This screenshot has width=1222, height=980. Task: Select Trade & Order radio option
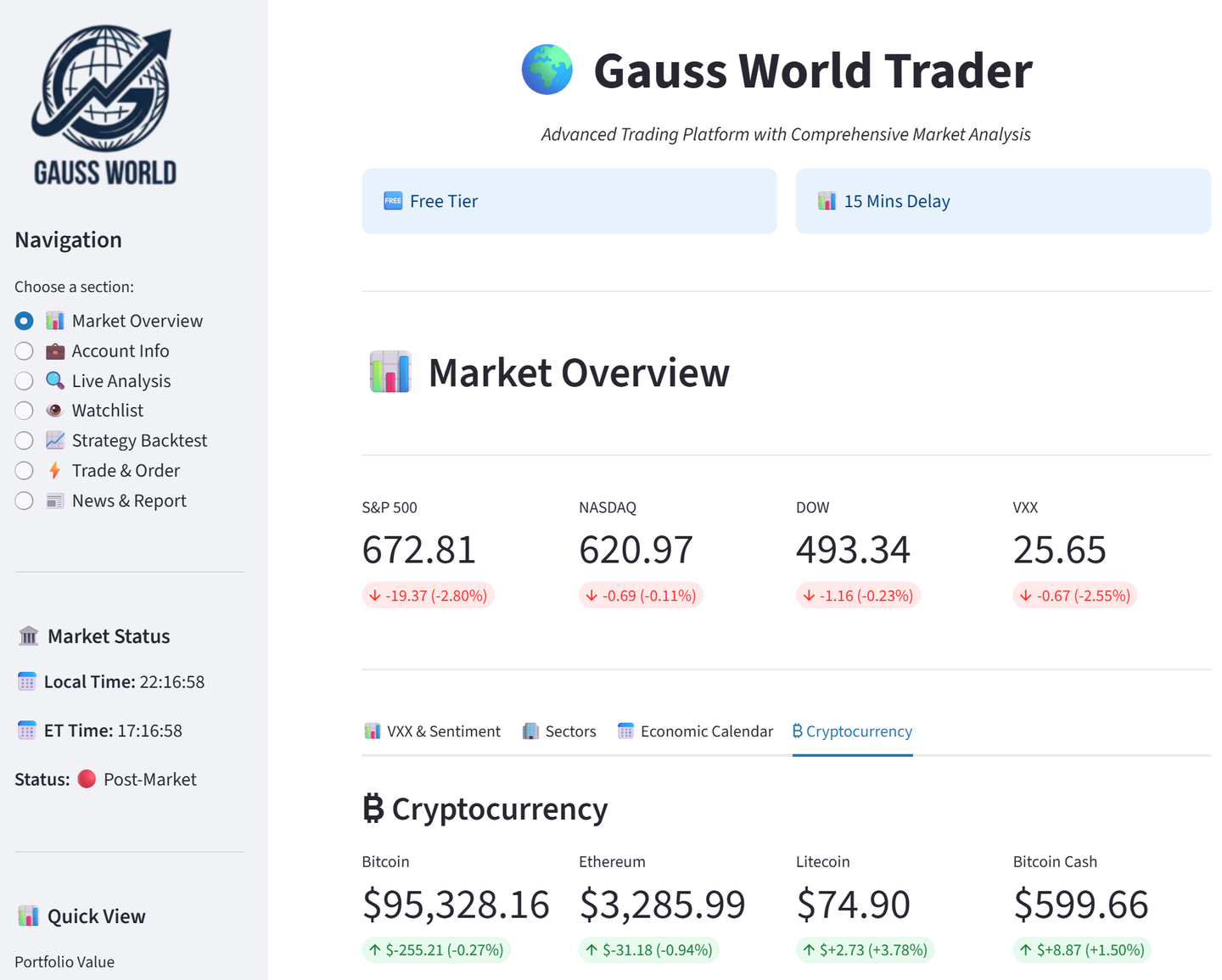[x=24, y=471]
